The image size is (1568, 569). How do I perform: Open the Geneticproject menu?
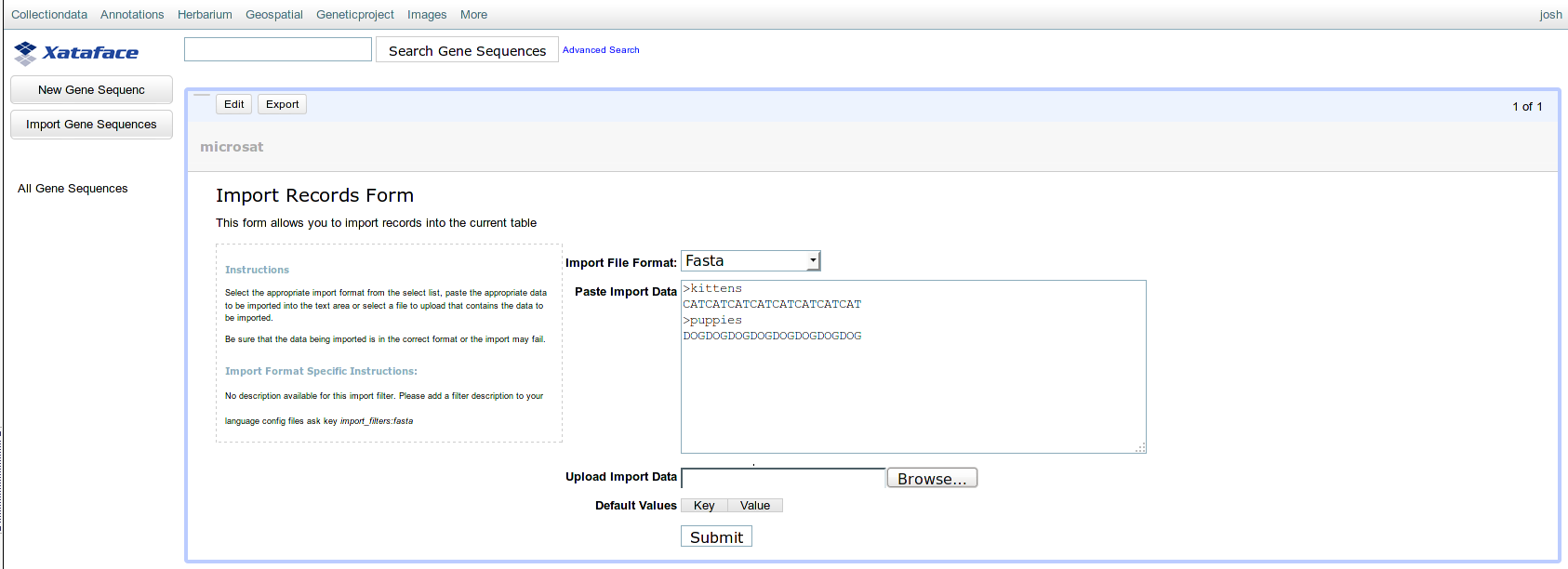pos(355,15)
